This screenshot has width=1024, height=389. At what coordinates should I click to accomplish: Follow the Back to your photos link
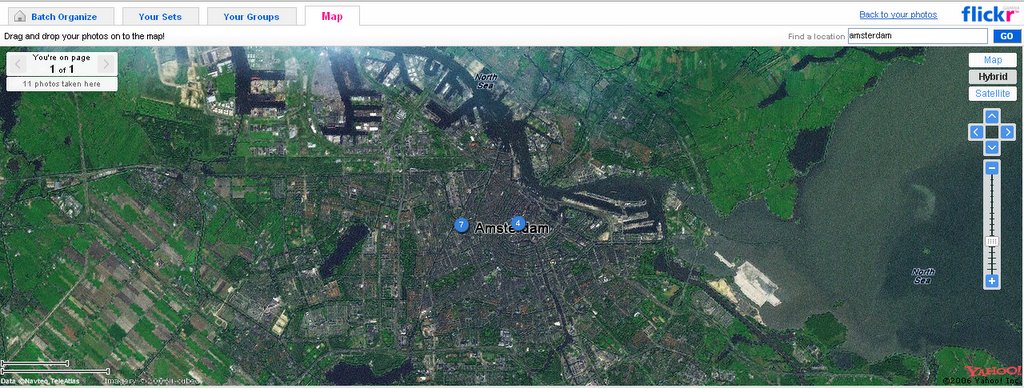tap(898, 14)
